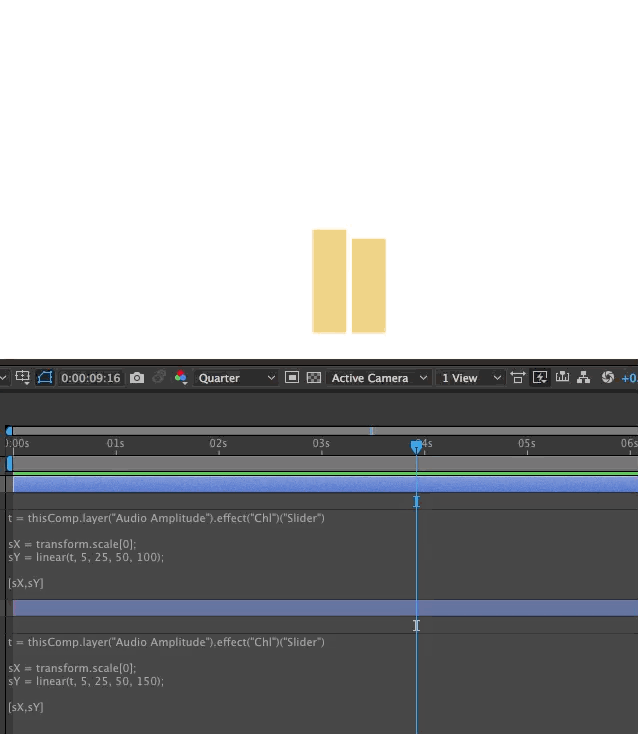Click the 01s mark on time ruler
This screenshot has height=734, width=638.
click(x=115, y=443)
